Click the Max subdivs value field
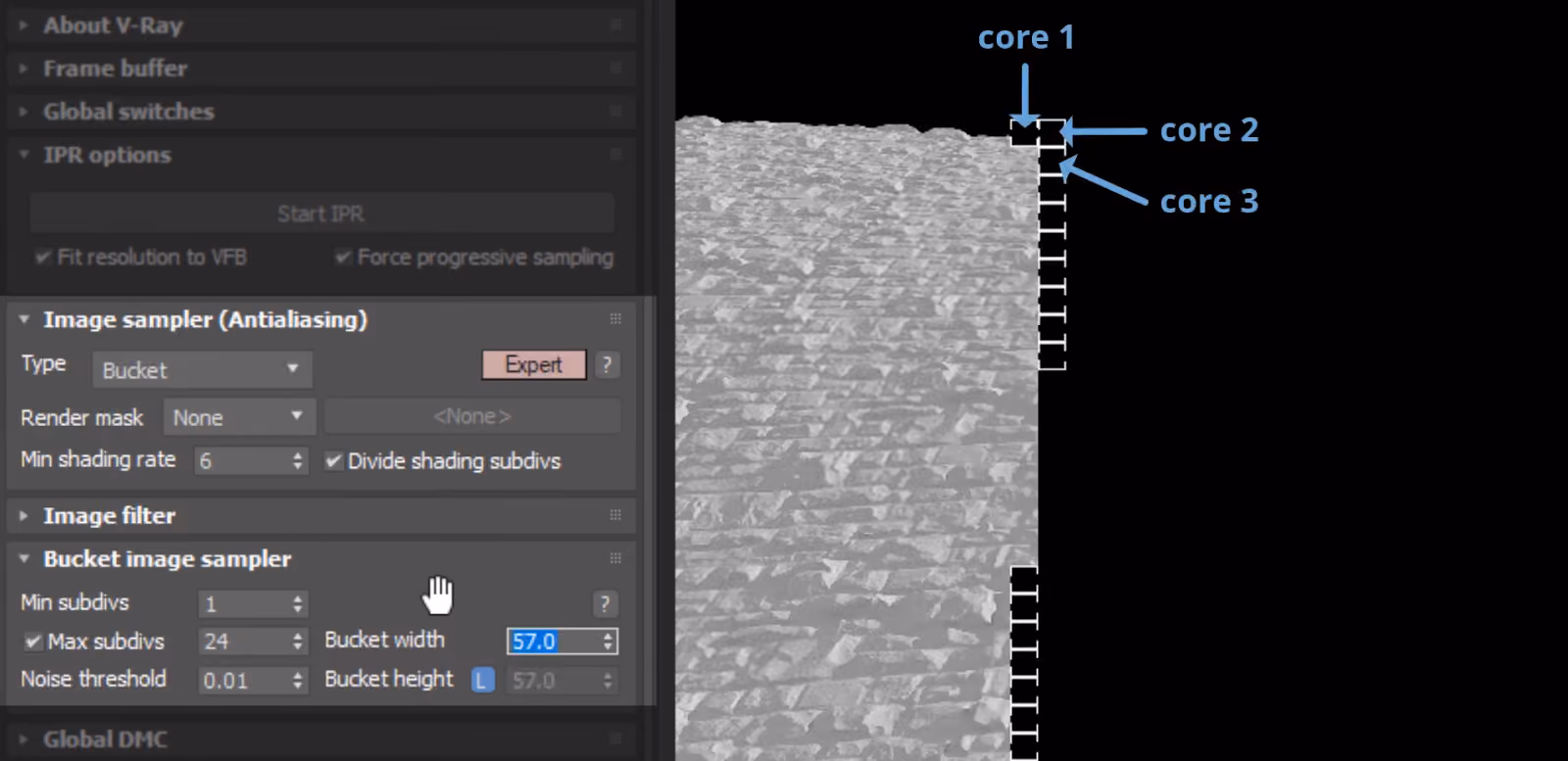This screenshot has height=761, width=1568. click(243, 642)
